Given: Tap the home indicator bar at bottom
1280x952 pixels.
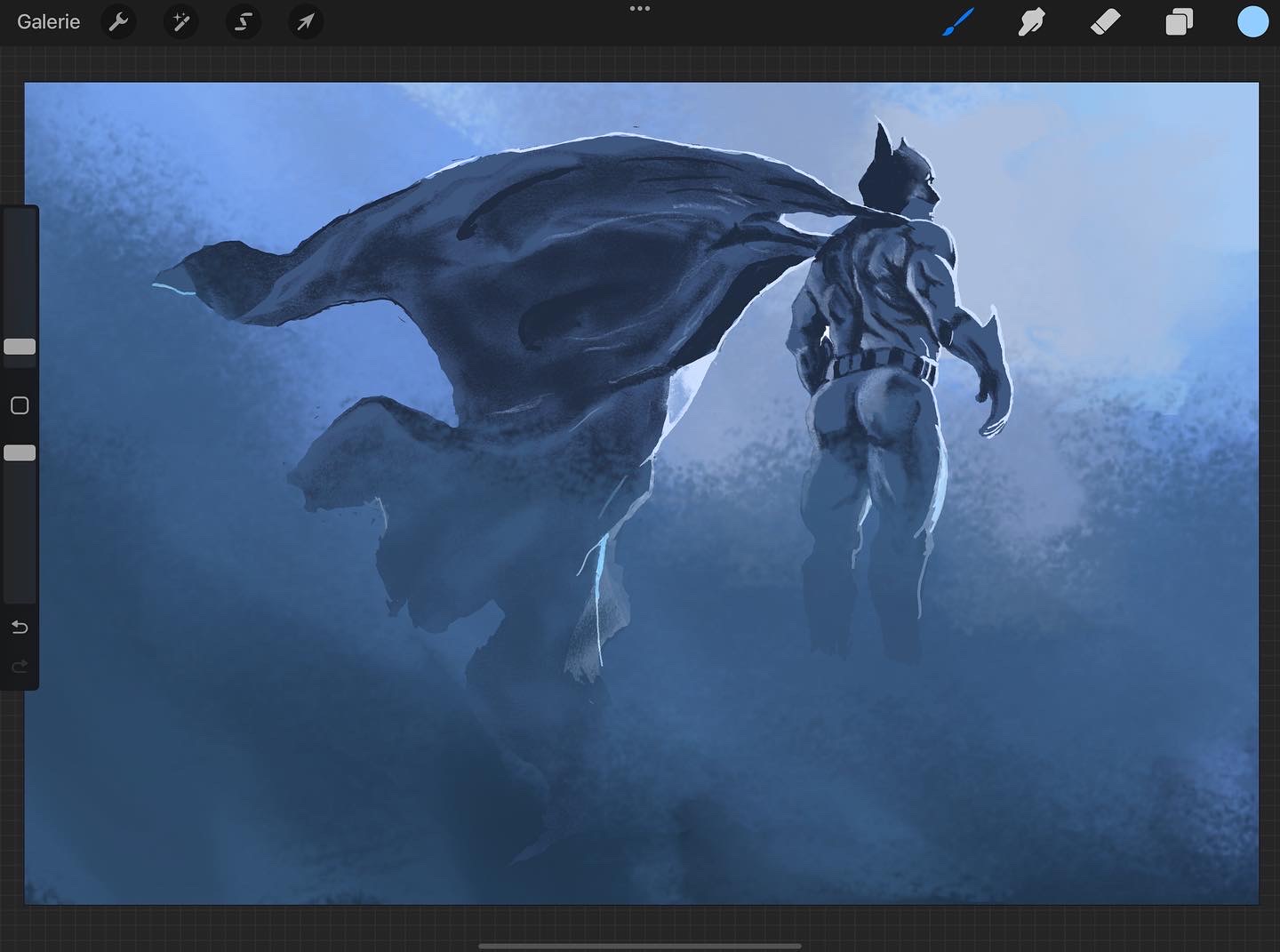Looking at the screenshot, I should click(x=640, y=946).
